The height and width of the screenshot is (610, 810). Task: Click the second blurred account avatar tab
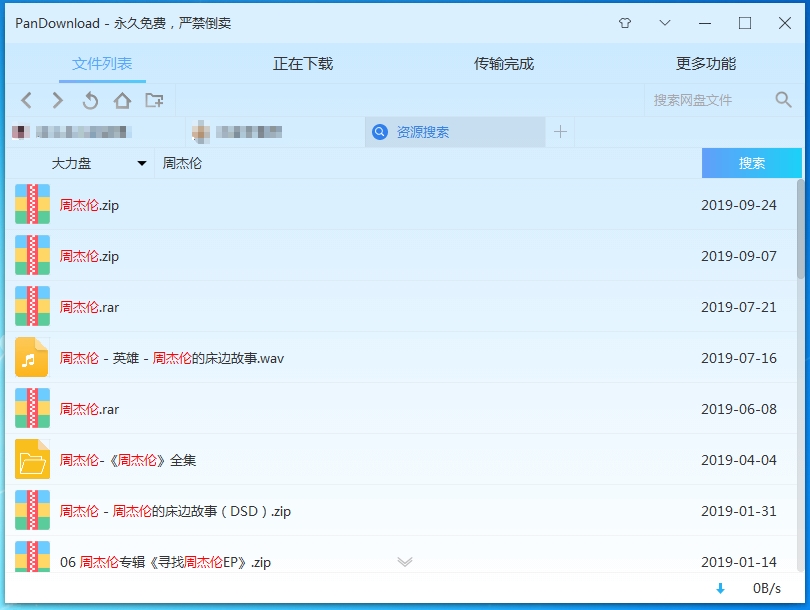point(276,132)
